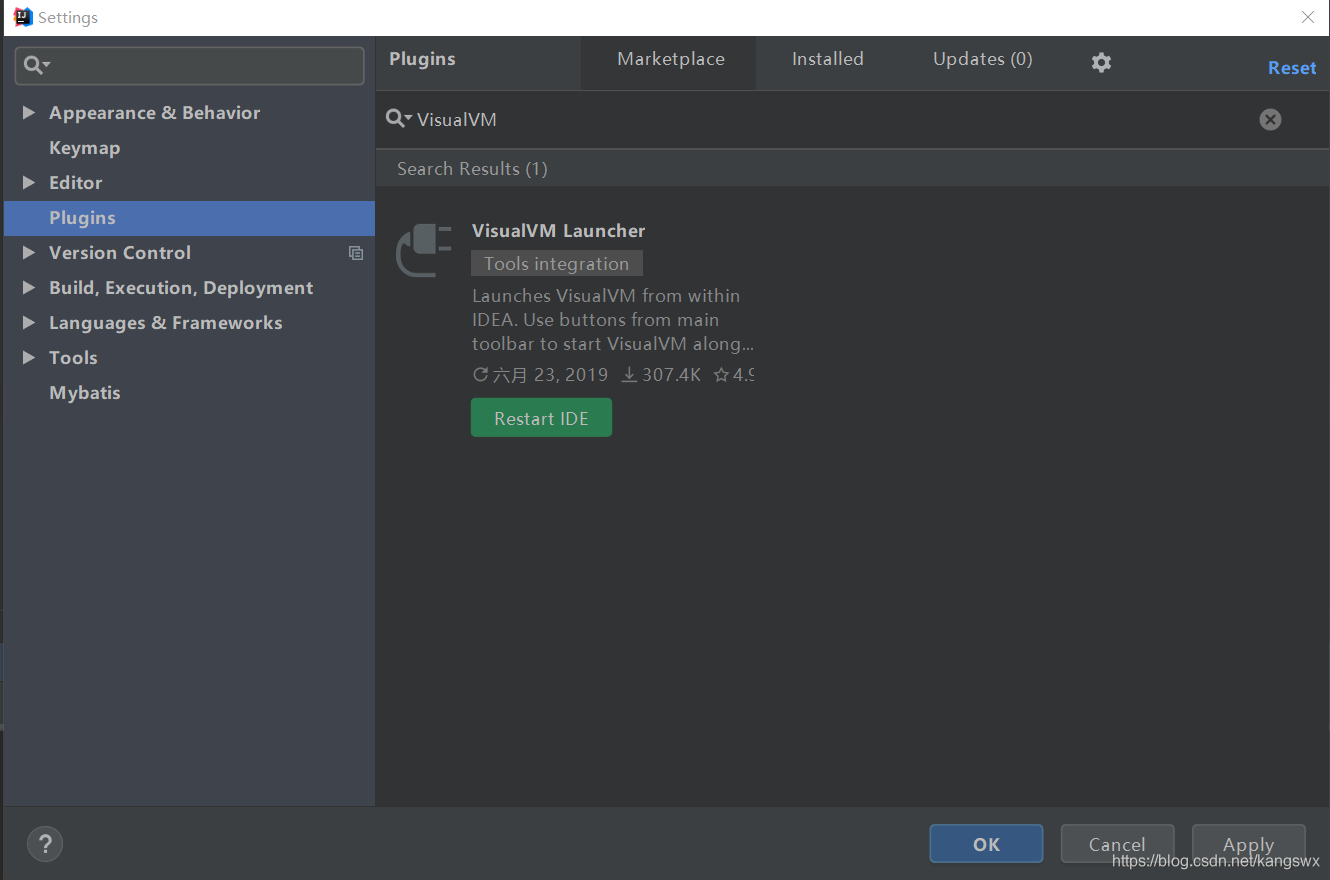Viewport: 1330px width, 880px height.
Task: Open help with the question mark button
Action: 45,844
